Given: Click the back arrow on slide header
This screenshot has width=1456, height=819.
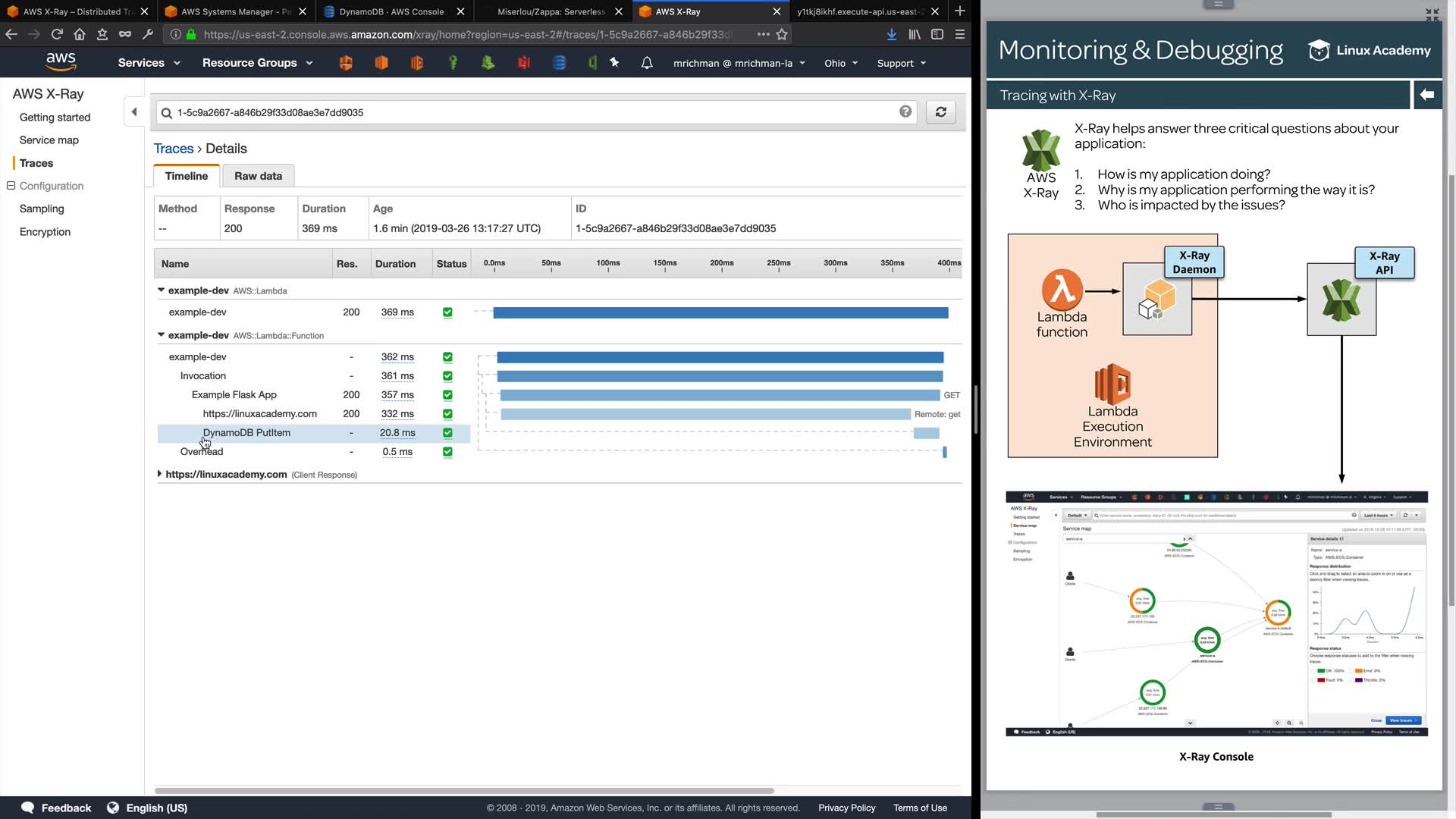Looking at the screenshot, I should click(1427, 95).
